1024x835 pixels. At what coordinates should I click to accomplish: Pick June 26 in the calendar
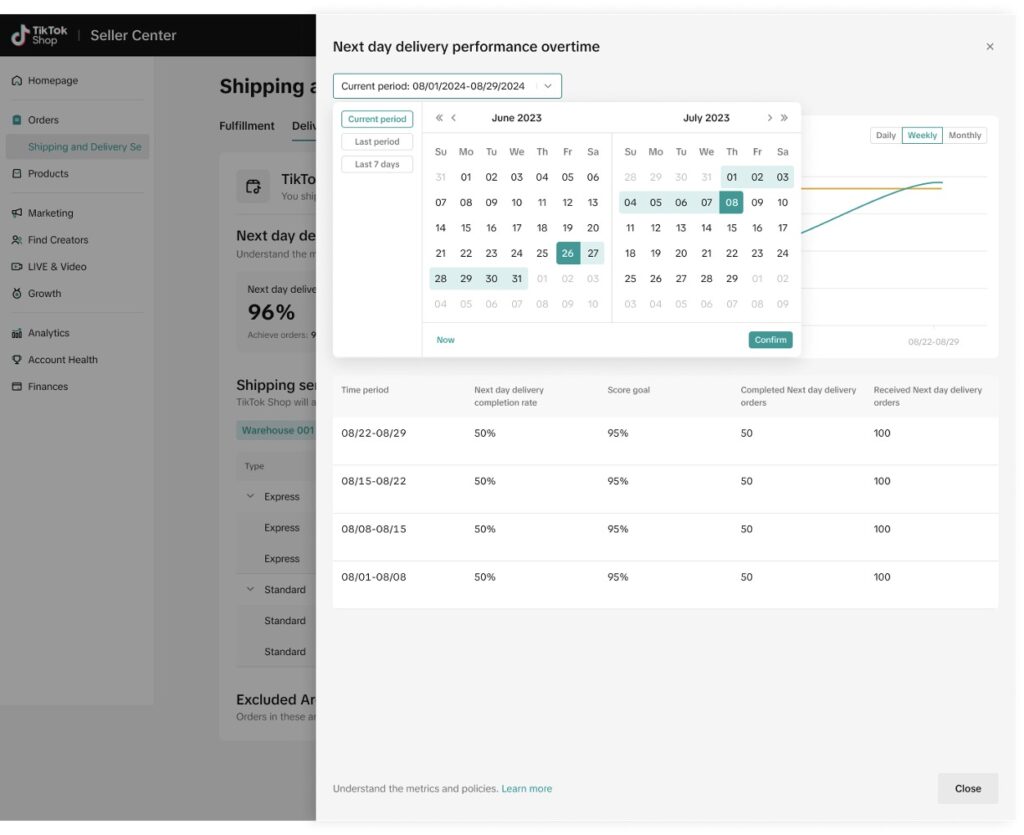(x=568, y=253)
